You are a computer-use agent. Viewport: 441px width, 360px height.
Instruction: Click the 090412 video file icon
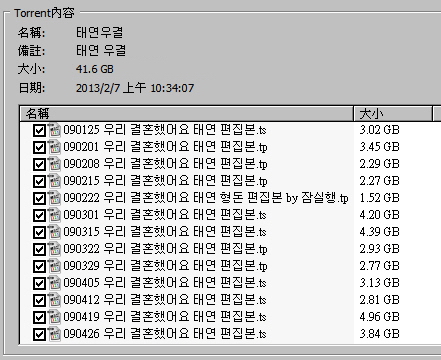[x=54, y=300]
